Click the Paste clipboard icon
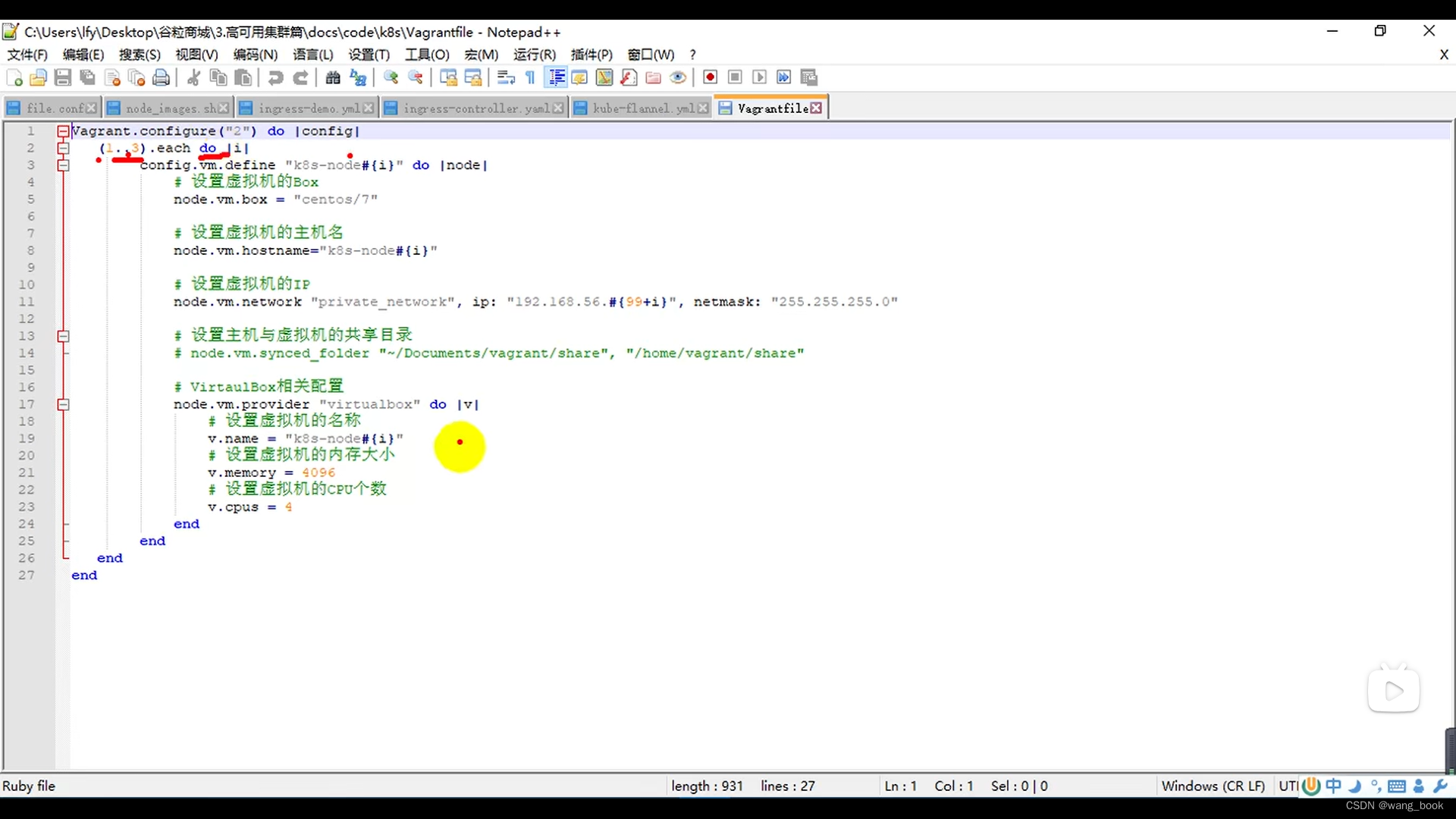The width and height of the screenshot is (1456, 819). click(x=243, y=77)
